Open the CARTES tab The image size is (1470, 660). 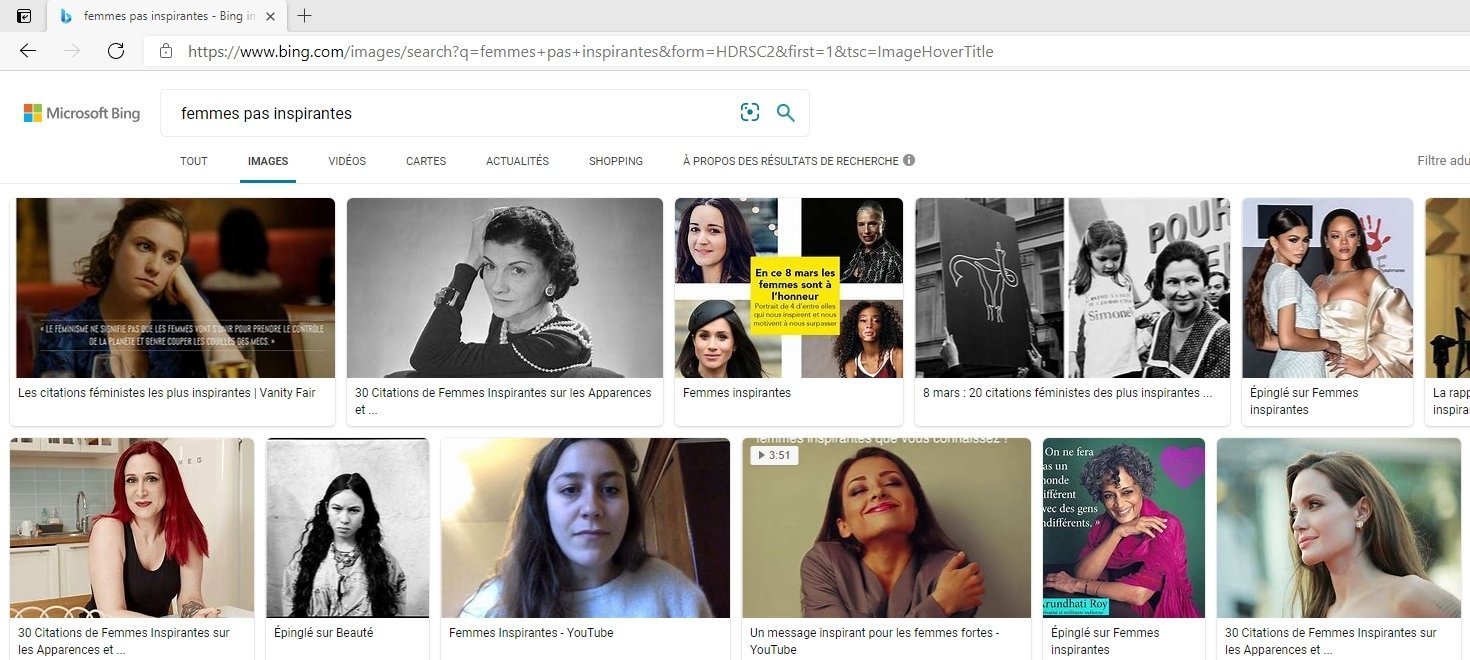point(426,161)
